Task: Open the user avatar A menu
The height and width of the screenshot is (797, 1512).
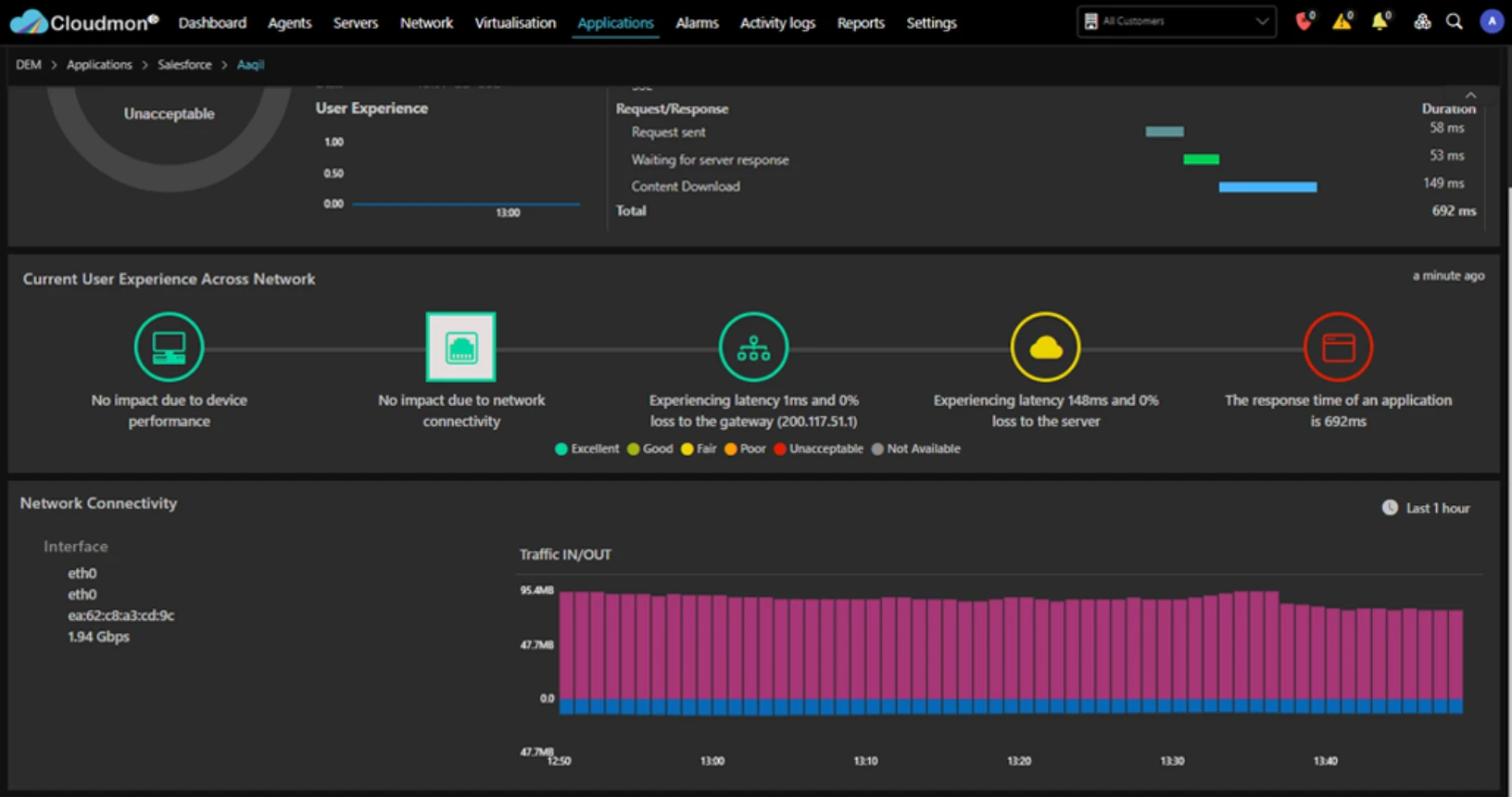Action: point(1492,21)
